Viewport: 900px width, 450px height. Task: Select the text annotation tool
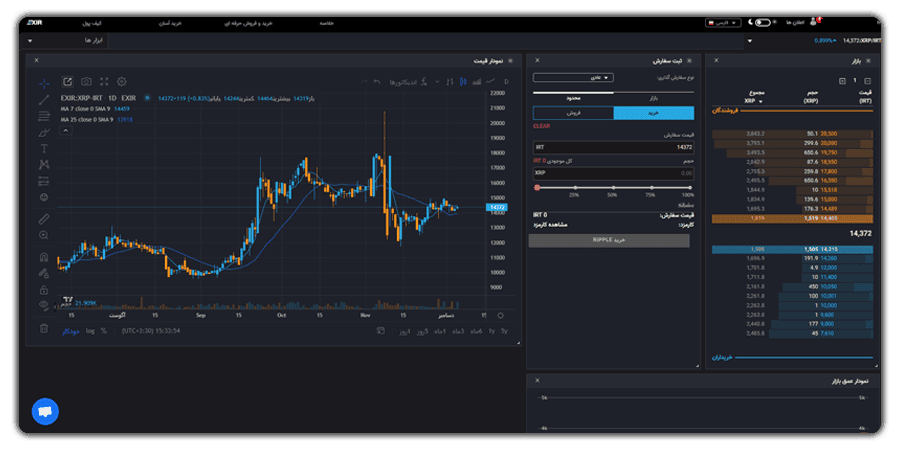44,149
